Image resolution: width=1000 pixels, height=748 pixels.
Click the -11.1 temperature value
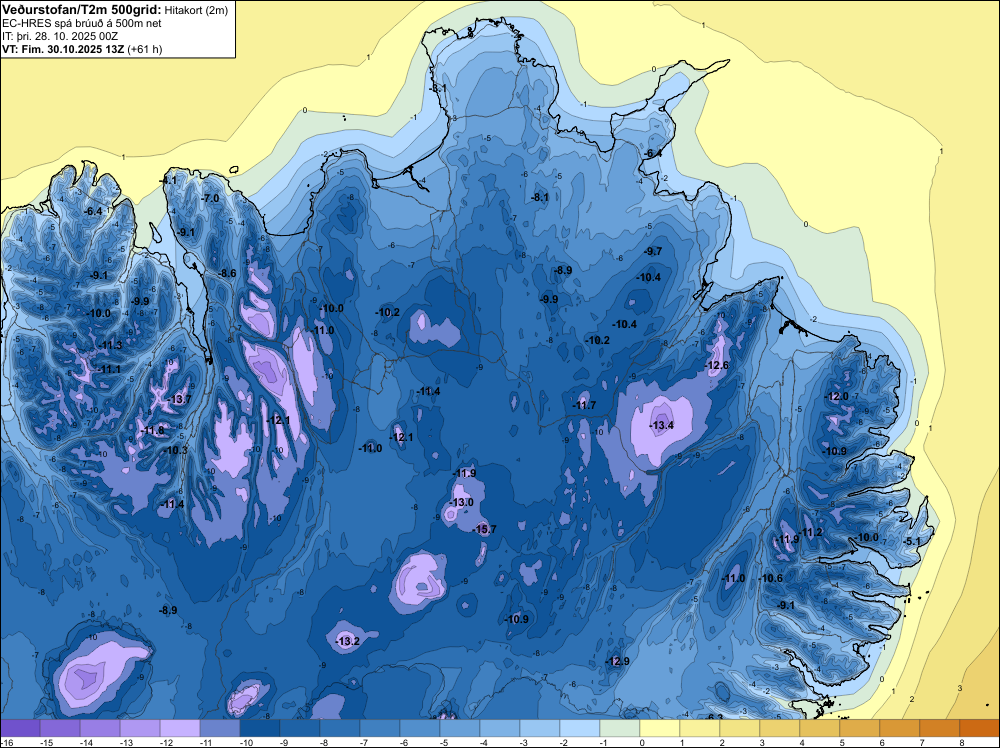pyautogui.click(x=109, y=369)
